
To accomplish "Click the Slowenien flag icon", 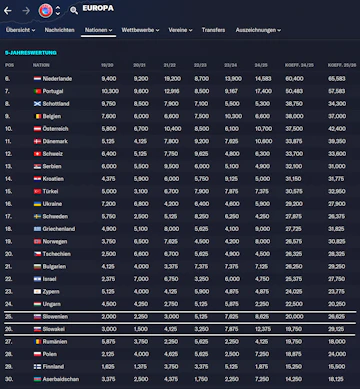I will click(37, 317).
